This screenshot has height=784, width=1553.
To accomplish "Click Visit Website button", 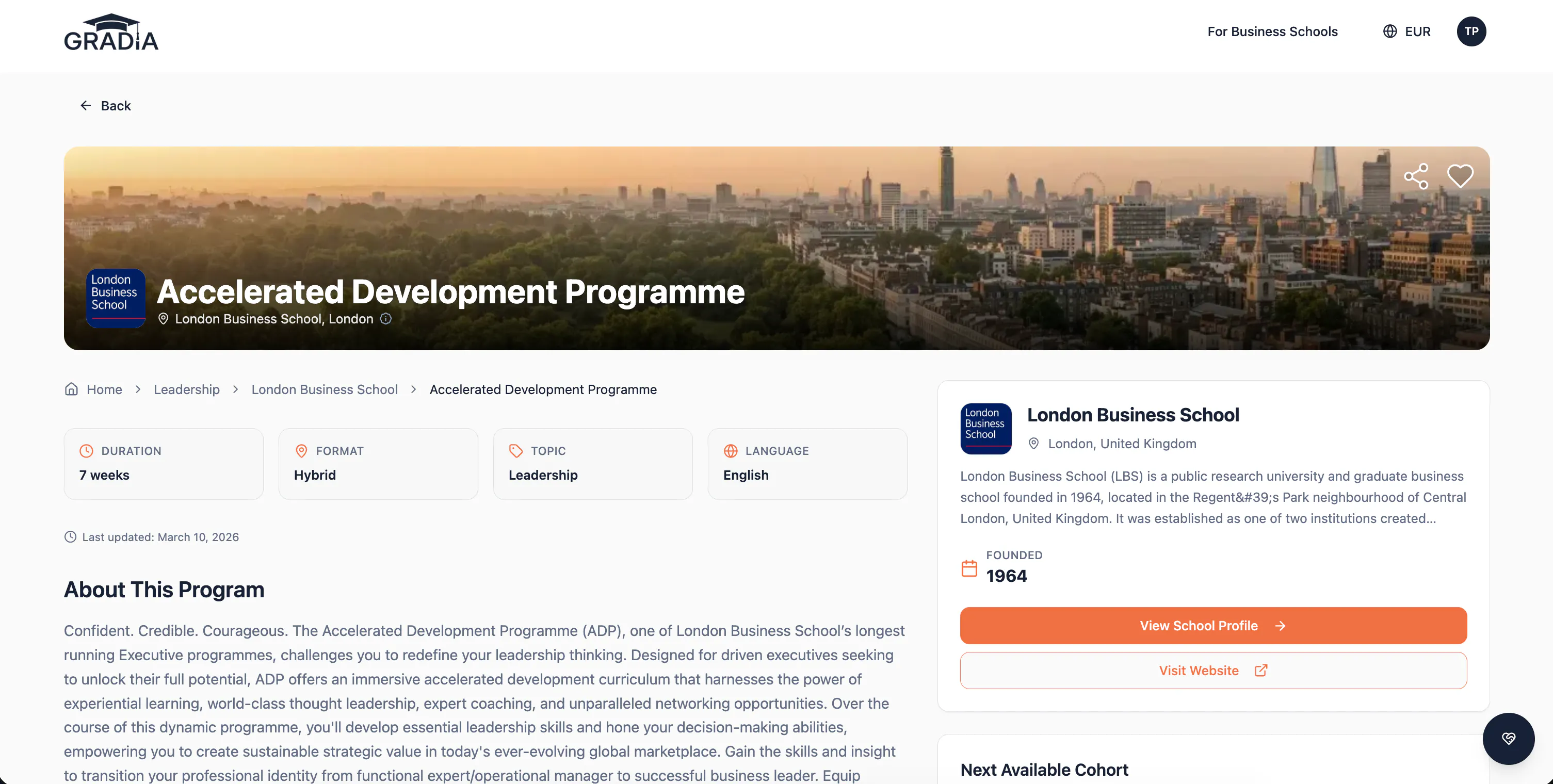I will pos(1213,671).
